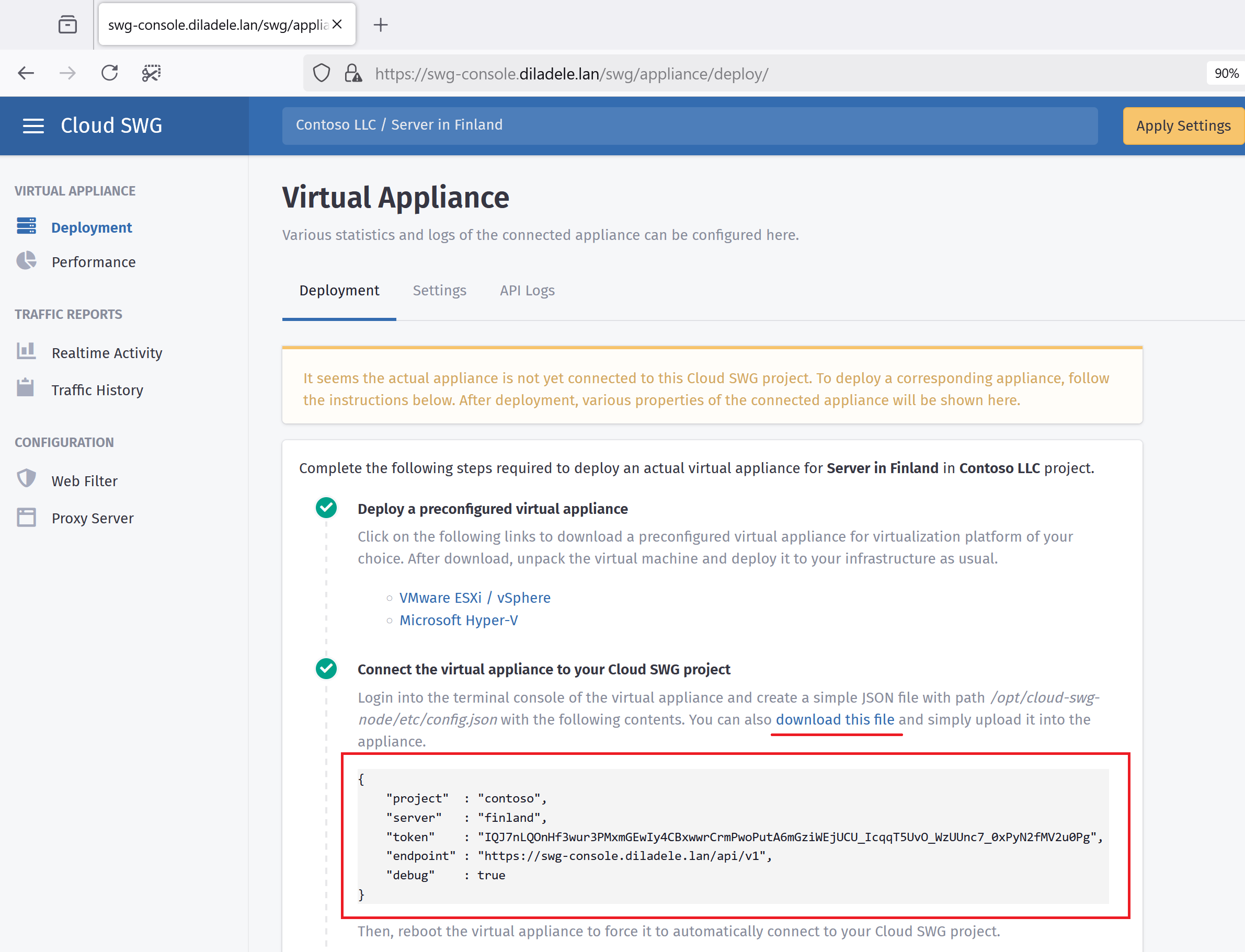Close the swg-console browser tab
The image size is (1245, 952).
tap(337, 25)
